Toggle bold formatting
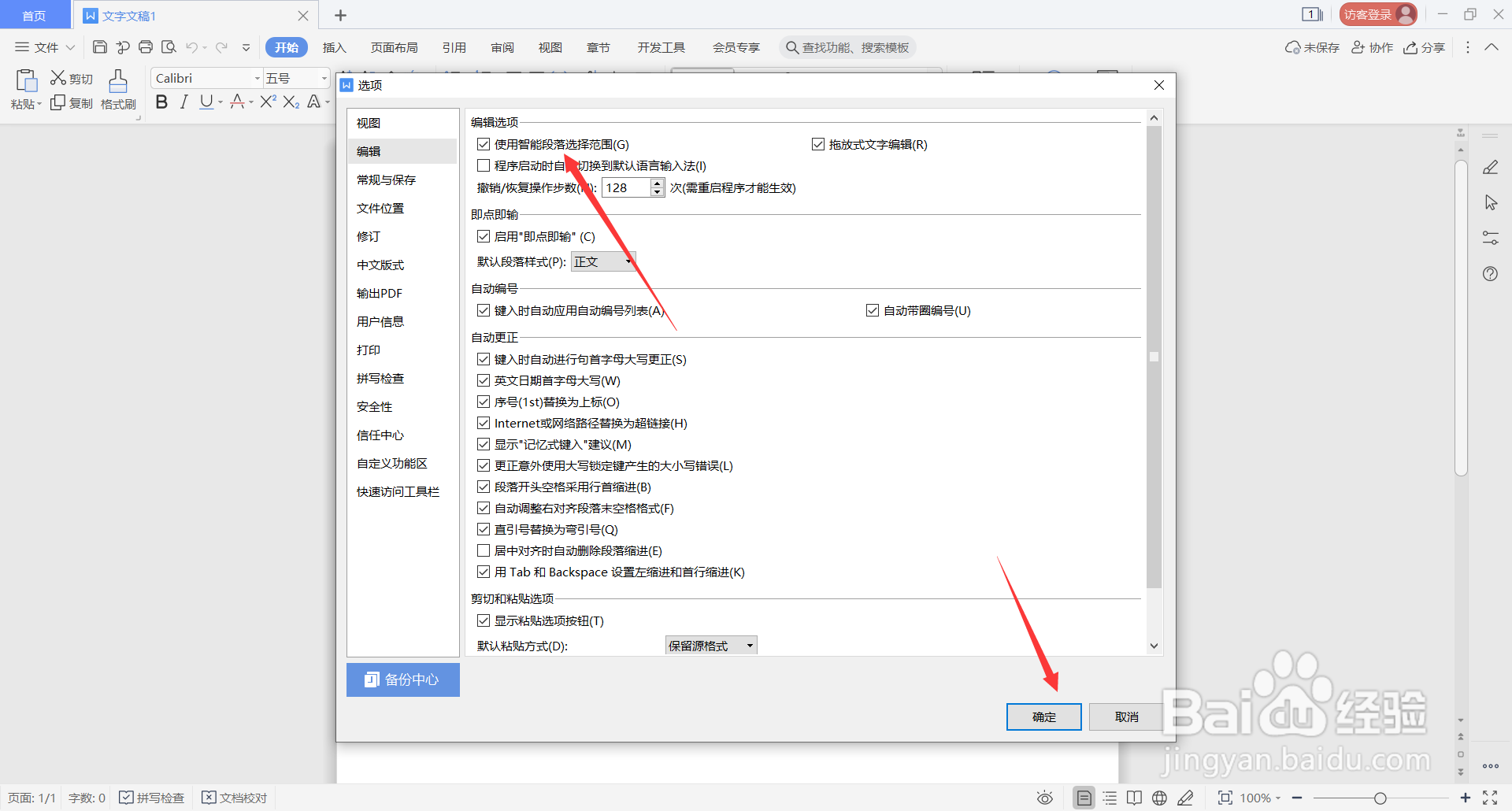The width and height of the screenshot is (1512, 811). tap(161, 102)
